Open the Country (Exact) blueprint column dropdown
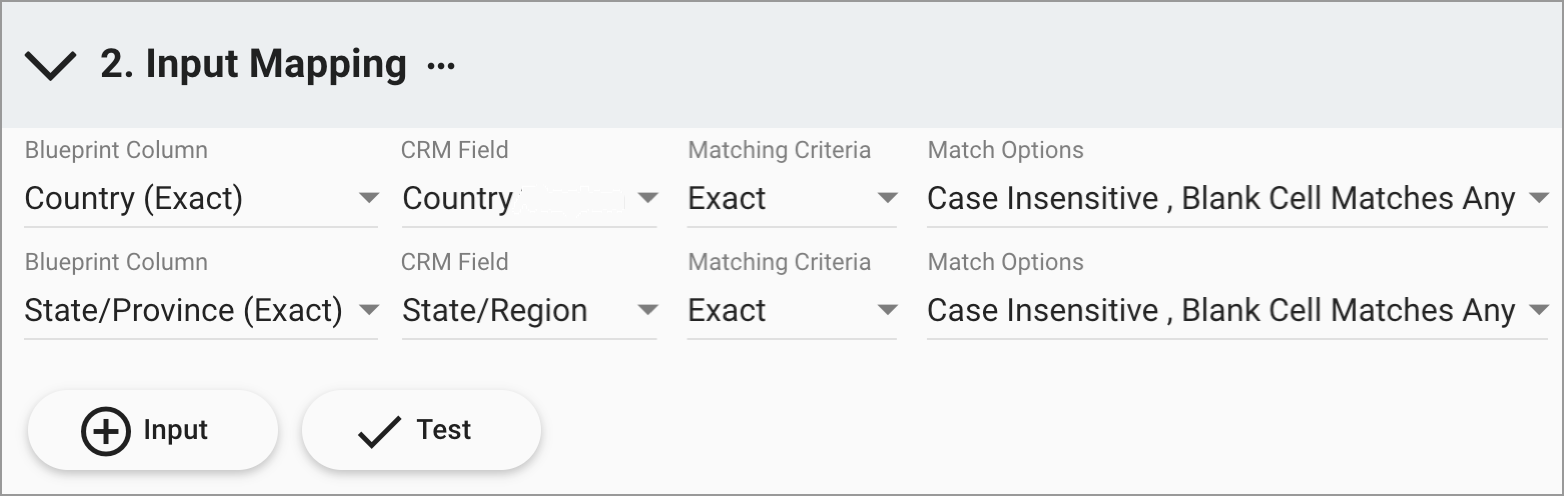The image size is (1564, 496). (201, 199)
